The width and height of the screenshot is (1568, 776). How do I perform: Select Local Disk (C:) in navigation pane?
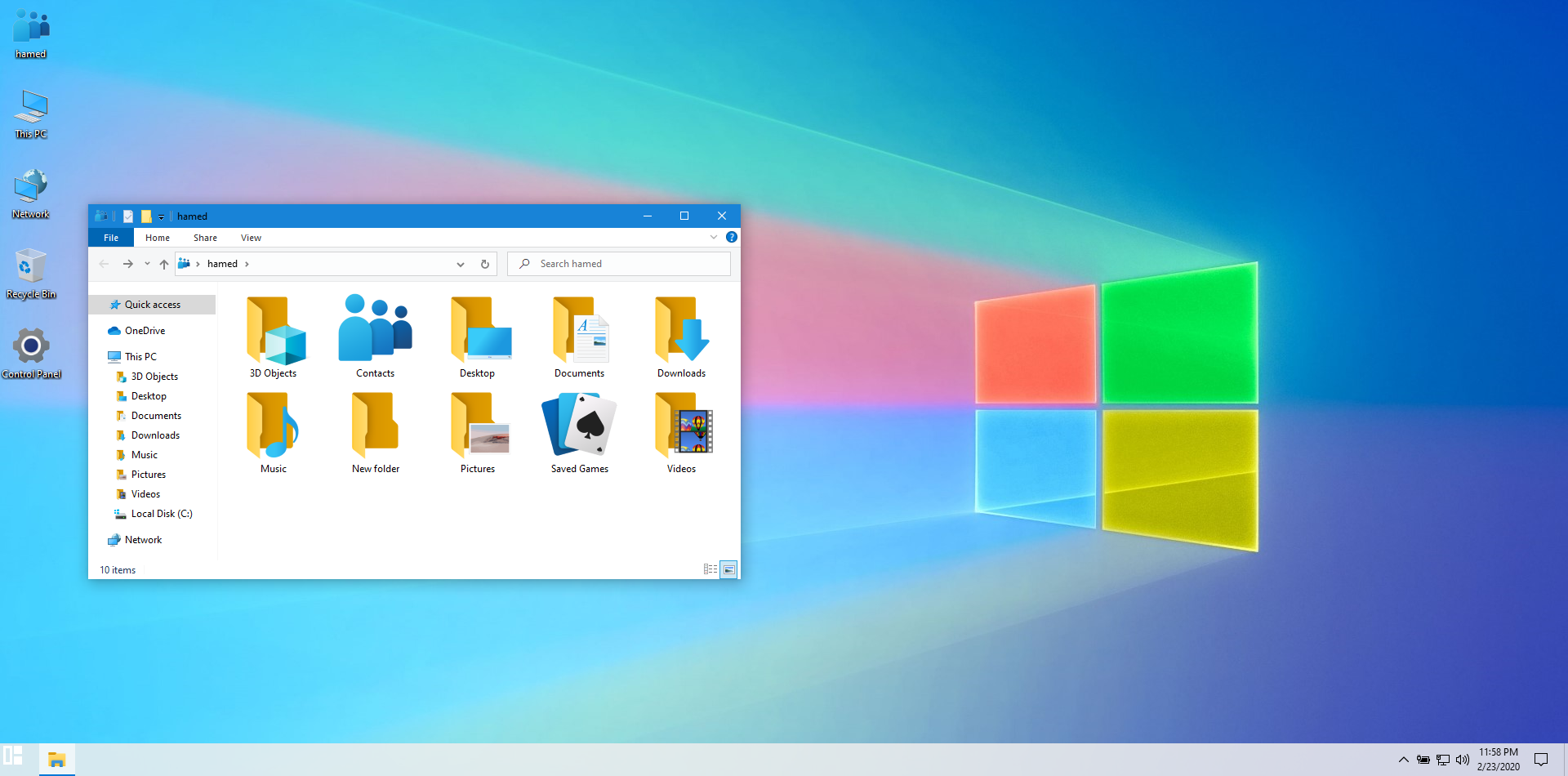pos(152,514)
